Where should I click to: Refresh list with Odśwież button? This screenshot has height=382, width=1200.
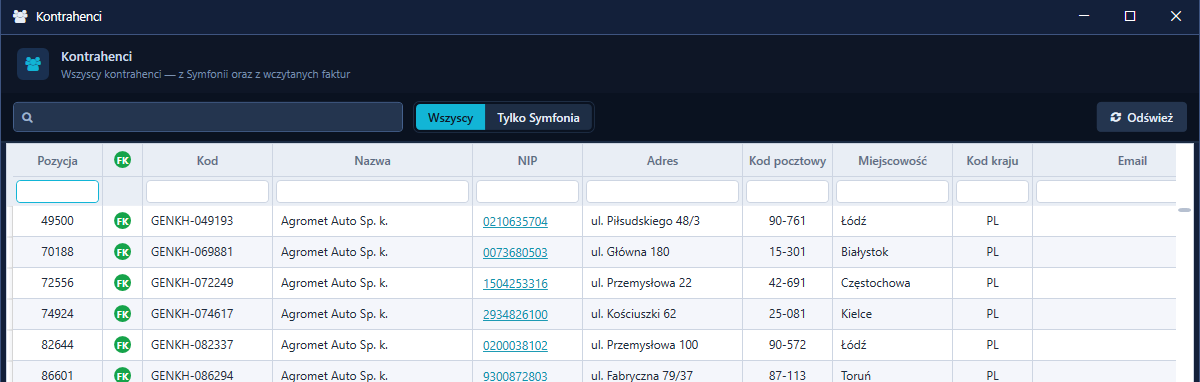1141,117
